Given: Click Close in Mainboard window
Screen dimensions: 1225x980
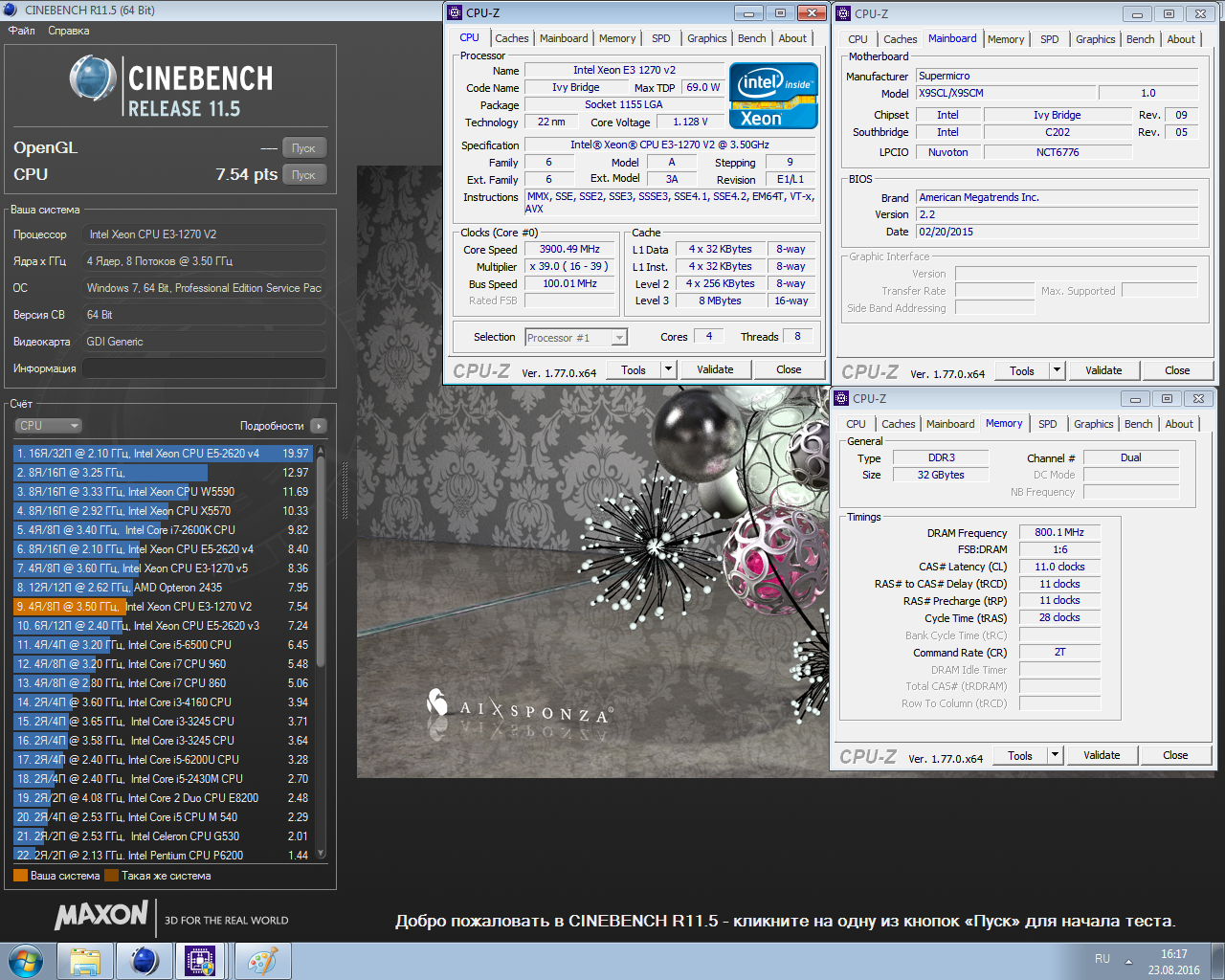Looking at the screenshot, I should (1177, 370).
